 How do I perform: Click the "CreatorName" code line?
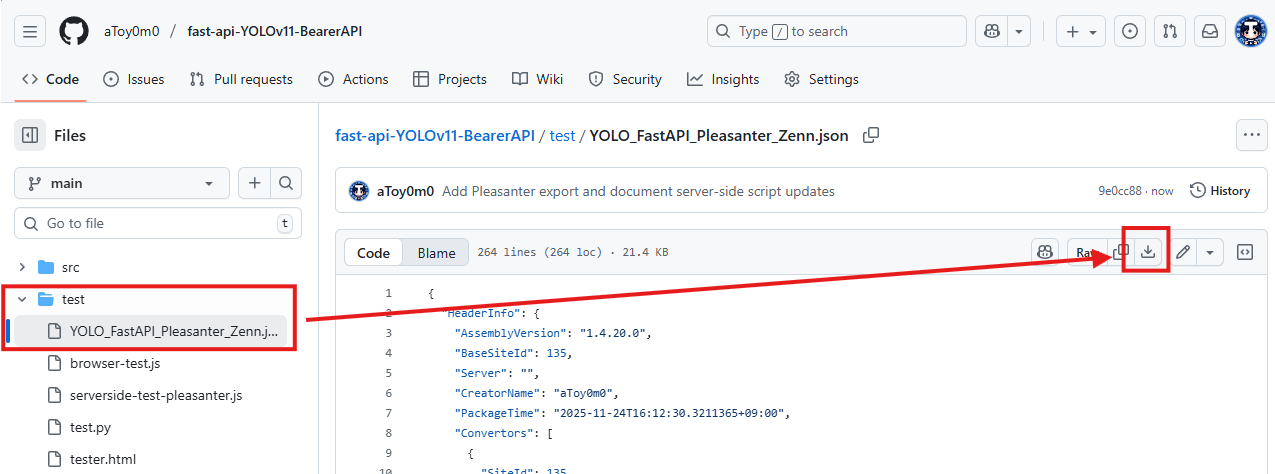pos(538,393)
